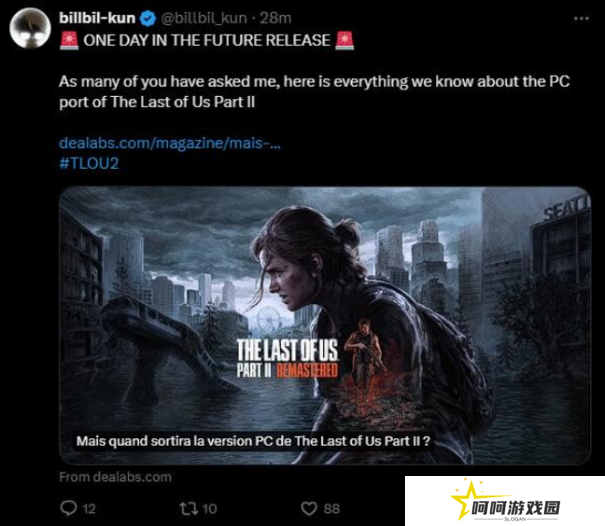The image size is (605, 526).
Task: Click the like count 88
Action: pyautogui.click(x=332, y=509)
